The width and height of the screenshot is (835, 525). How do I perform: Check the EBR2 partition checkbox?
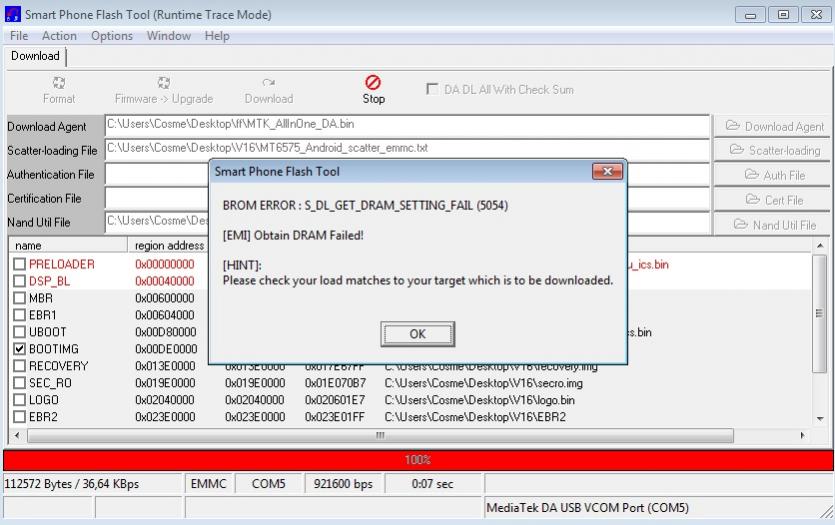[20, 417]
